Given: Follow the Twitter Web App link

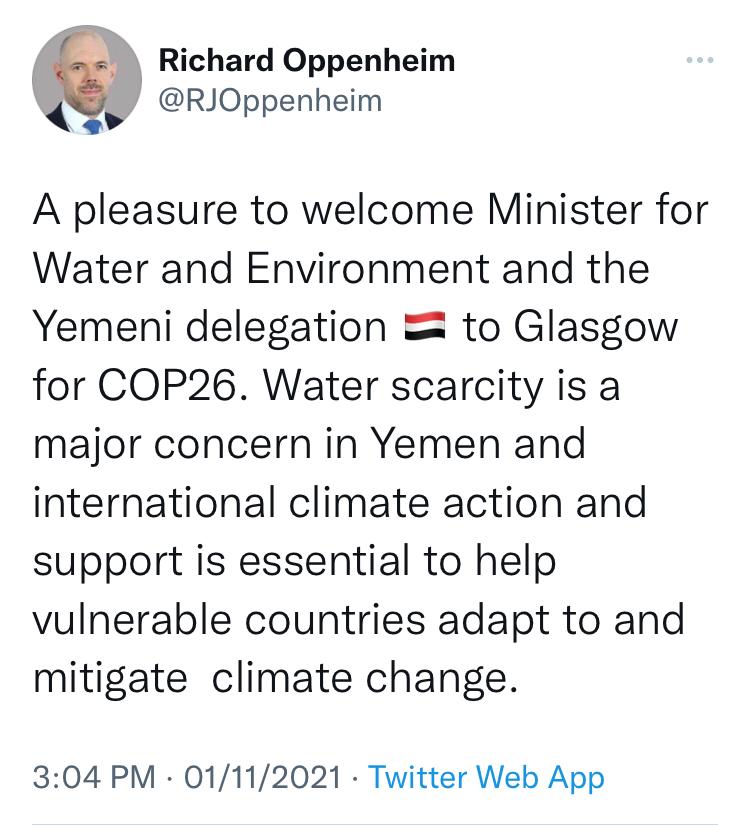Looking at the screenshot, I should (486, 778).
